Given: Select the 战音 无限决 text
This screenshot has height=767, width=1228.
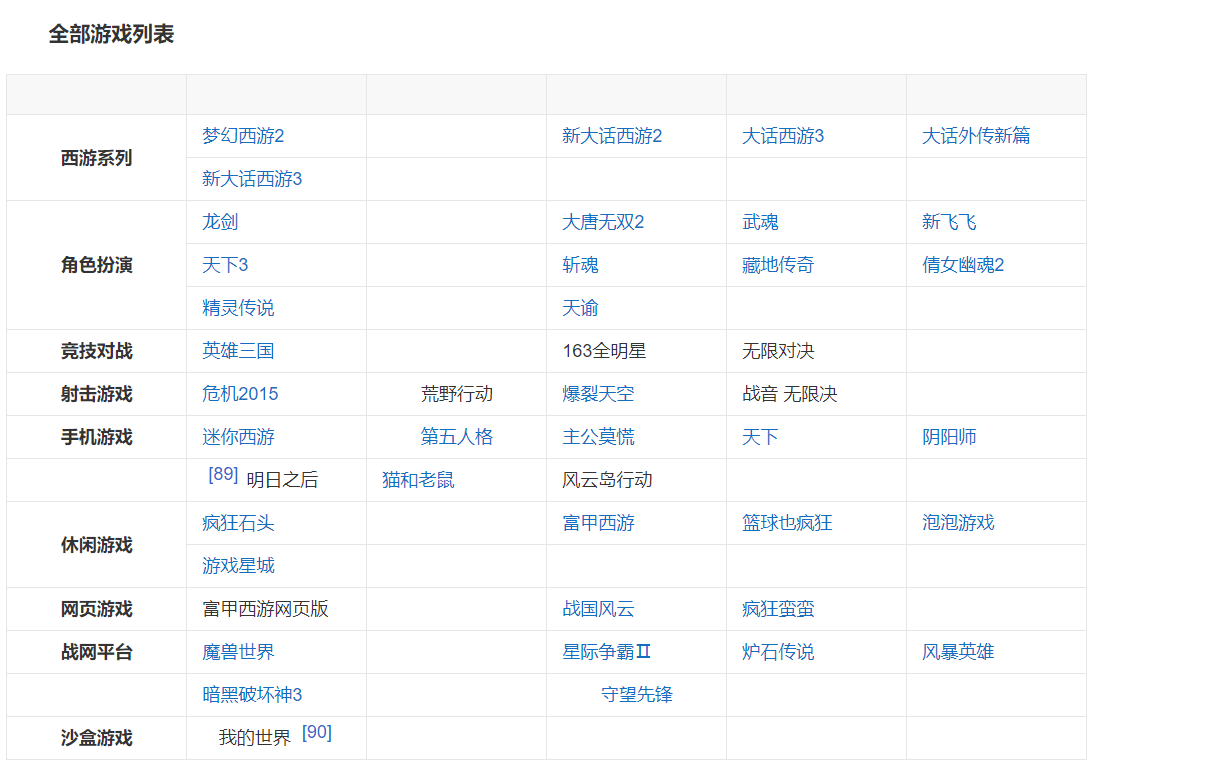Looking at the screenshot, I should coord(790,394).
